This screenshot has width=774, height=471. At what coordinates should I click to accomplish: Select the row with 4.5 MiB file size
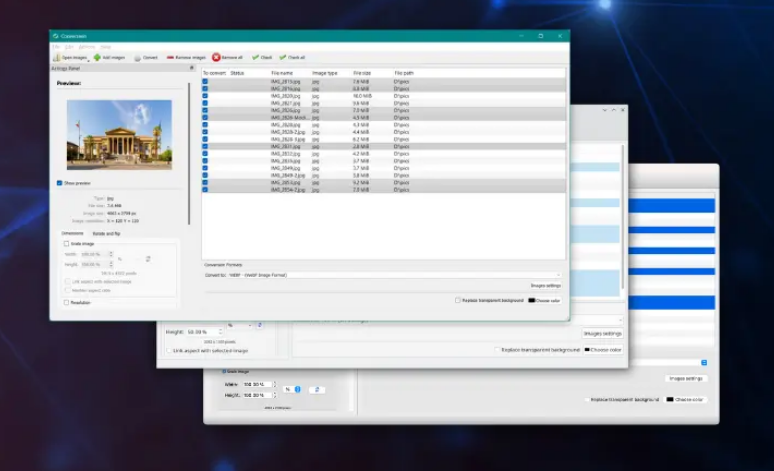pyautogui.click(x=384, y=118)
